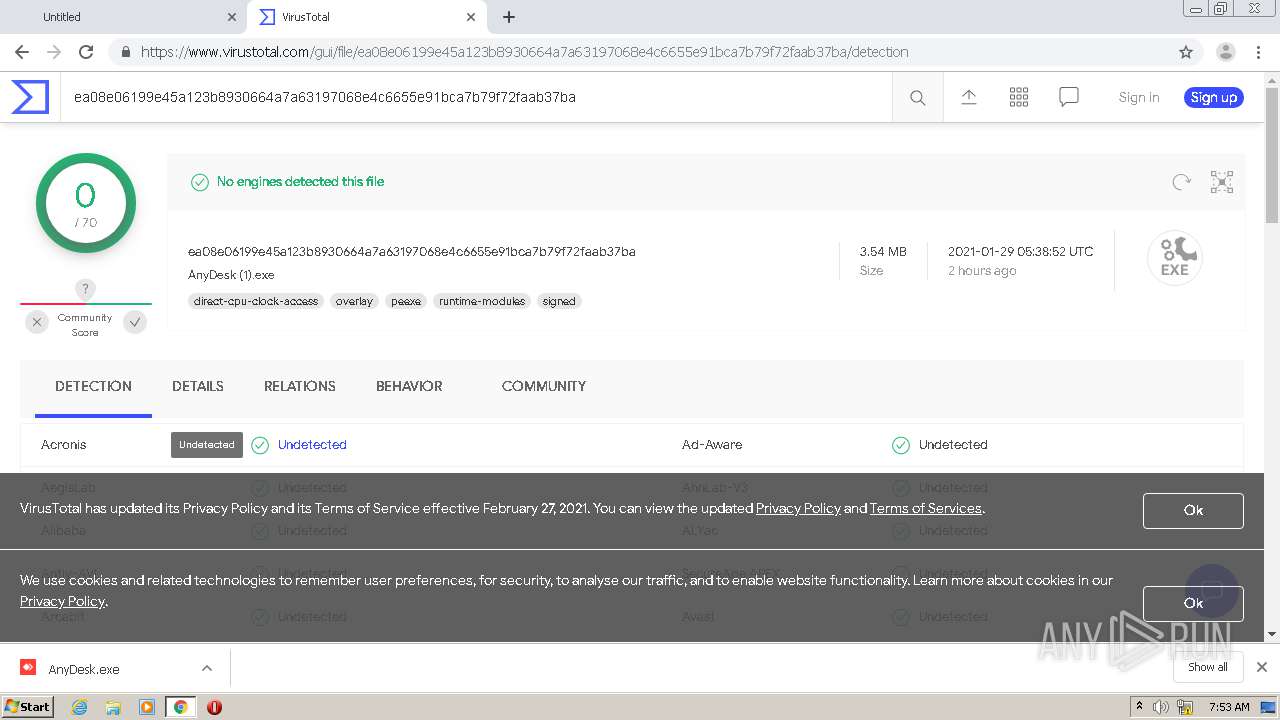Open the Chrome menu three dots
The width and height of the screenshot is (1280, 720).
1258,52
